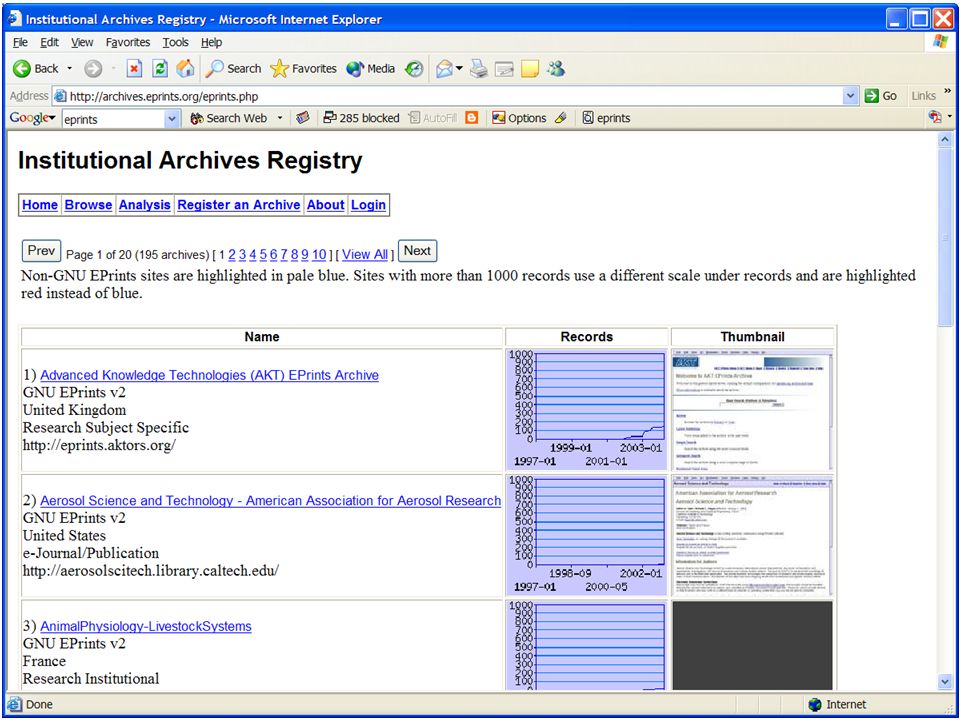
Task: Refresh the page with green arrows icon
Action: coord(160,69)
